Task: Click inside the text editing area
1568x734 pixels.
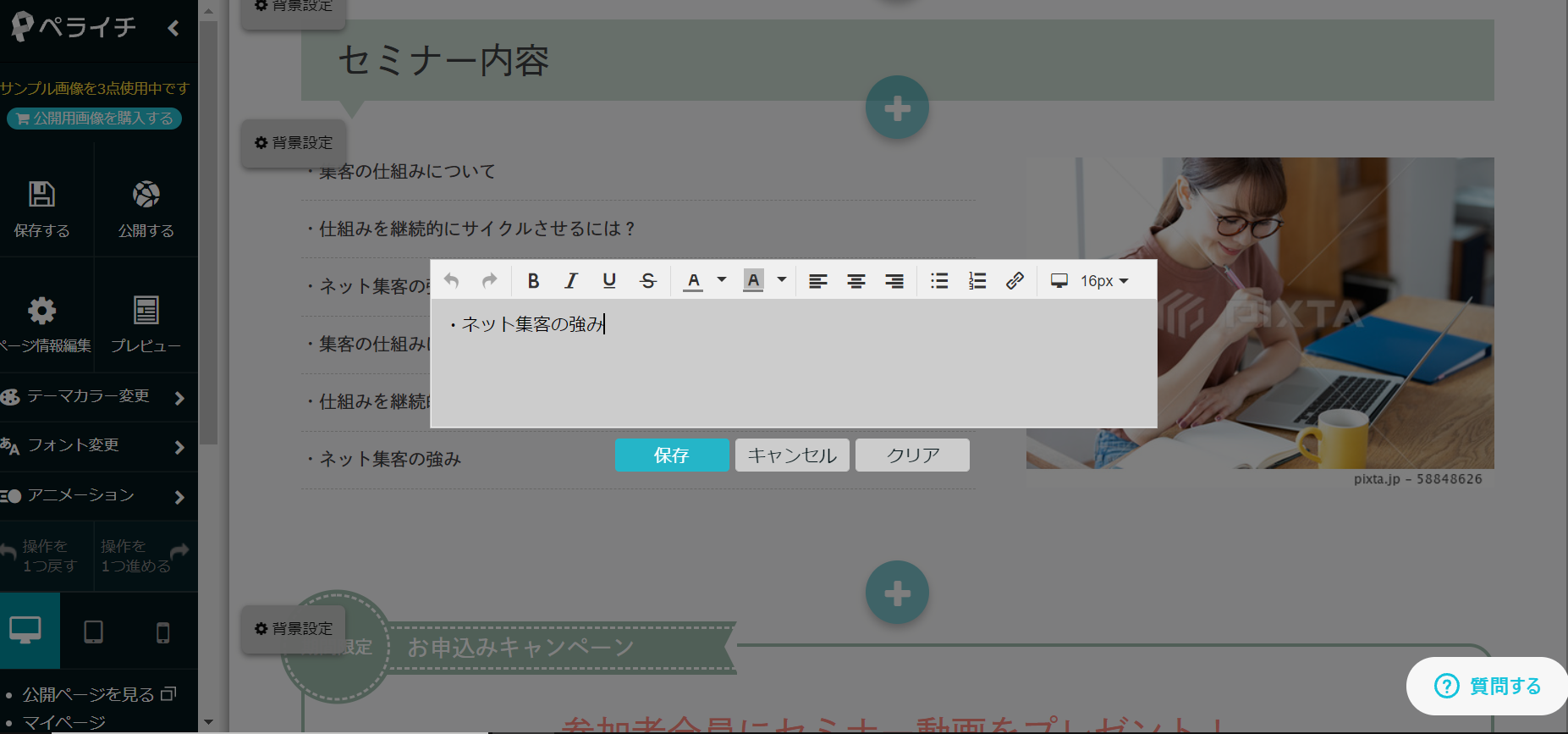Action: pos(794,362)
